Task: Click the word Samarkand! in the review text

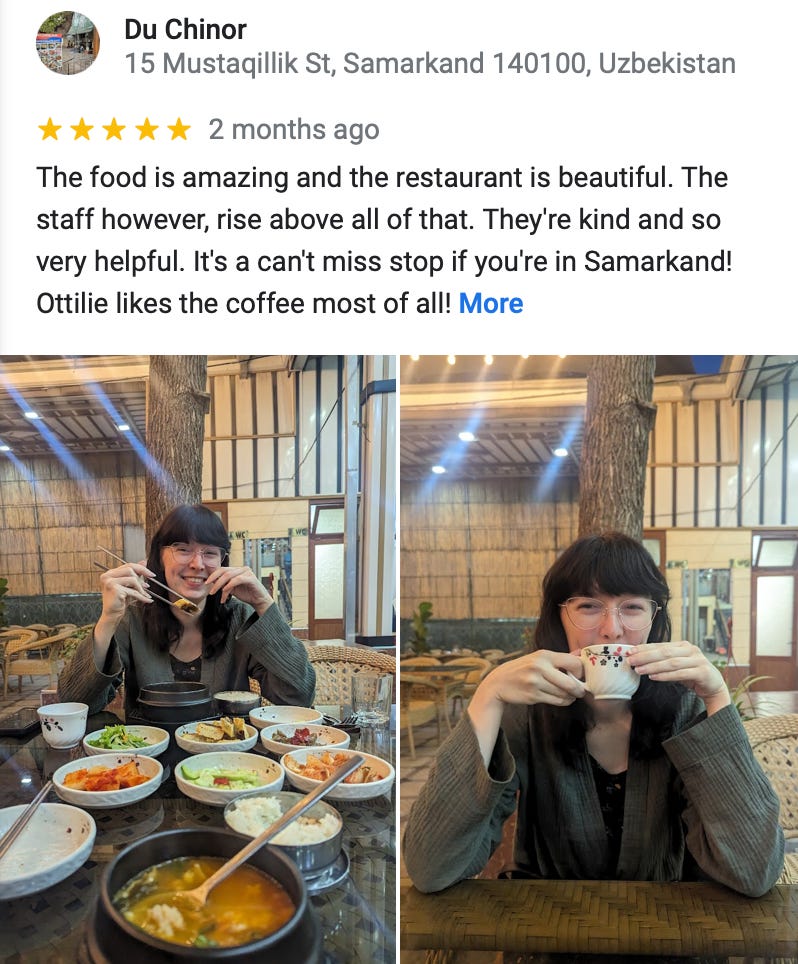Action: pos(658,261)
